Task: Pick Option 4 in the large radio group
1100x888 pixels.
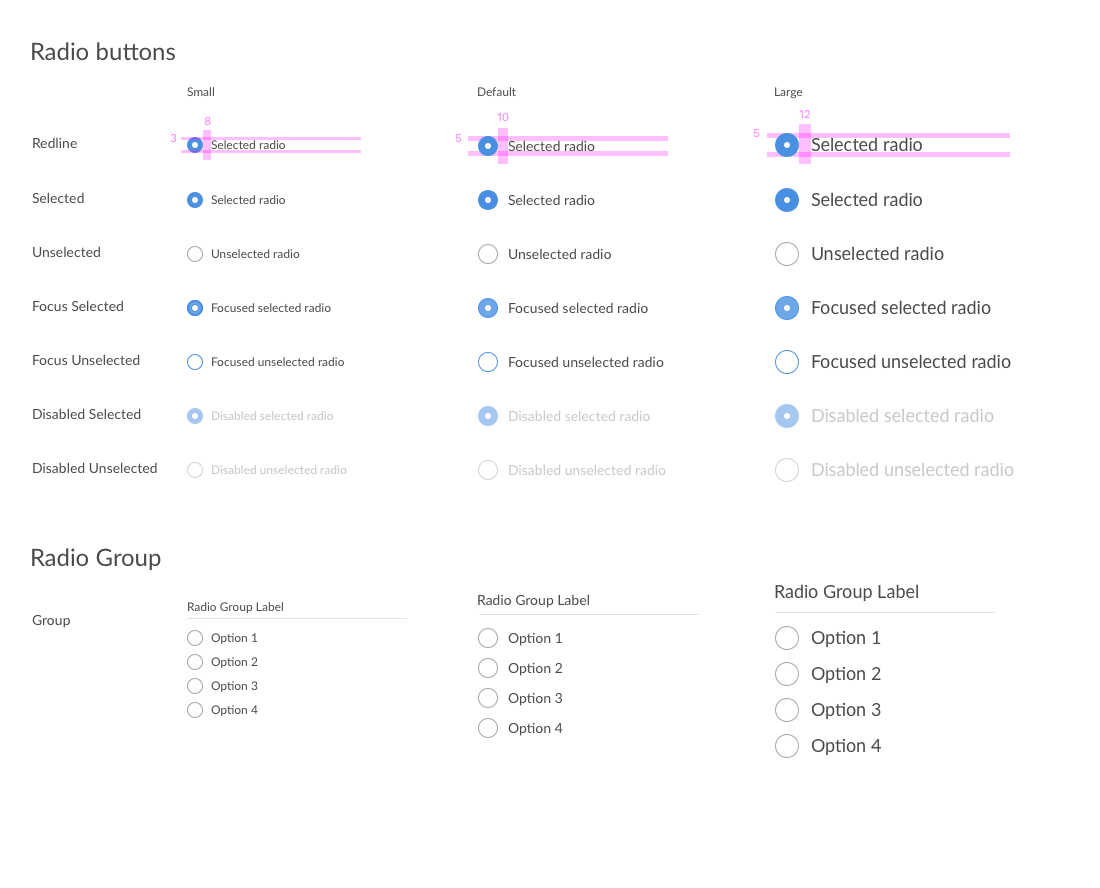Action: click(787, 746)
